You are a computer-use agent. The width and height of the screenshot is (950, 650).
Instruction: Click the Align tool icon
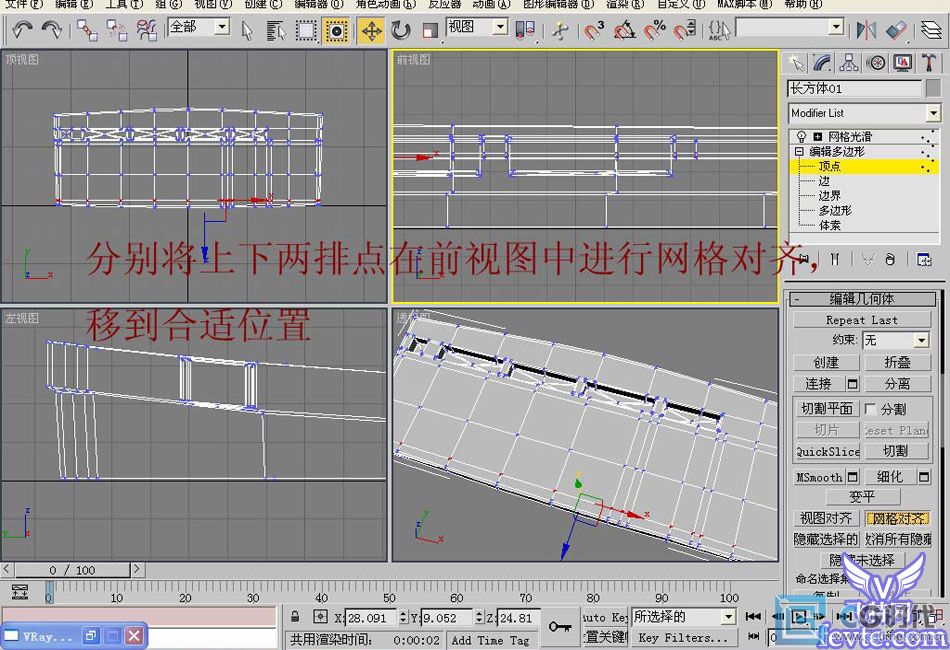coord(895,30)
